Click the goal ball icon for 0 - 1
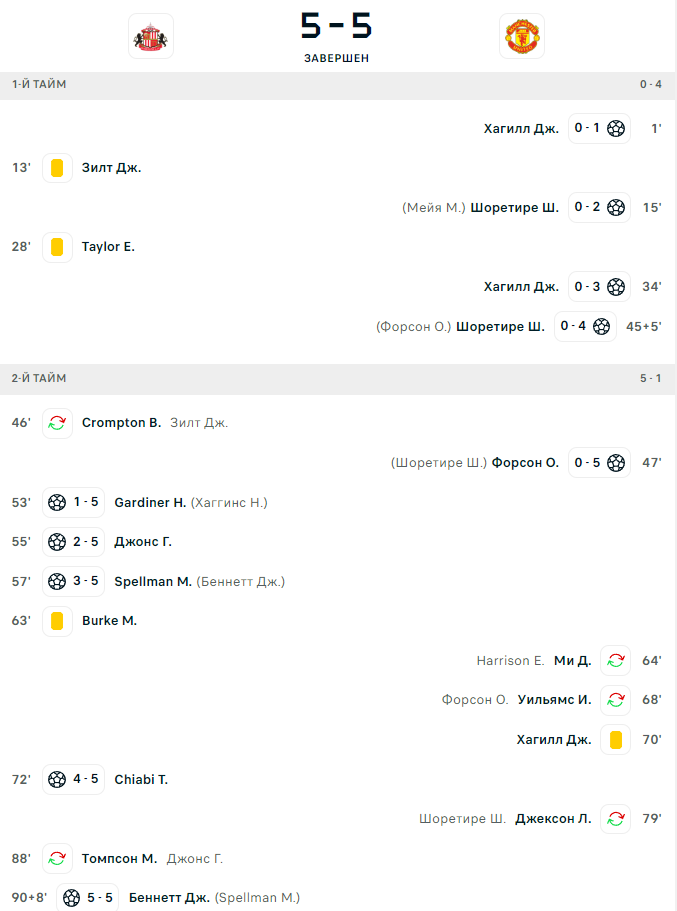The image size is (677, 911). (x=616, y=128)
